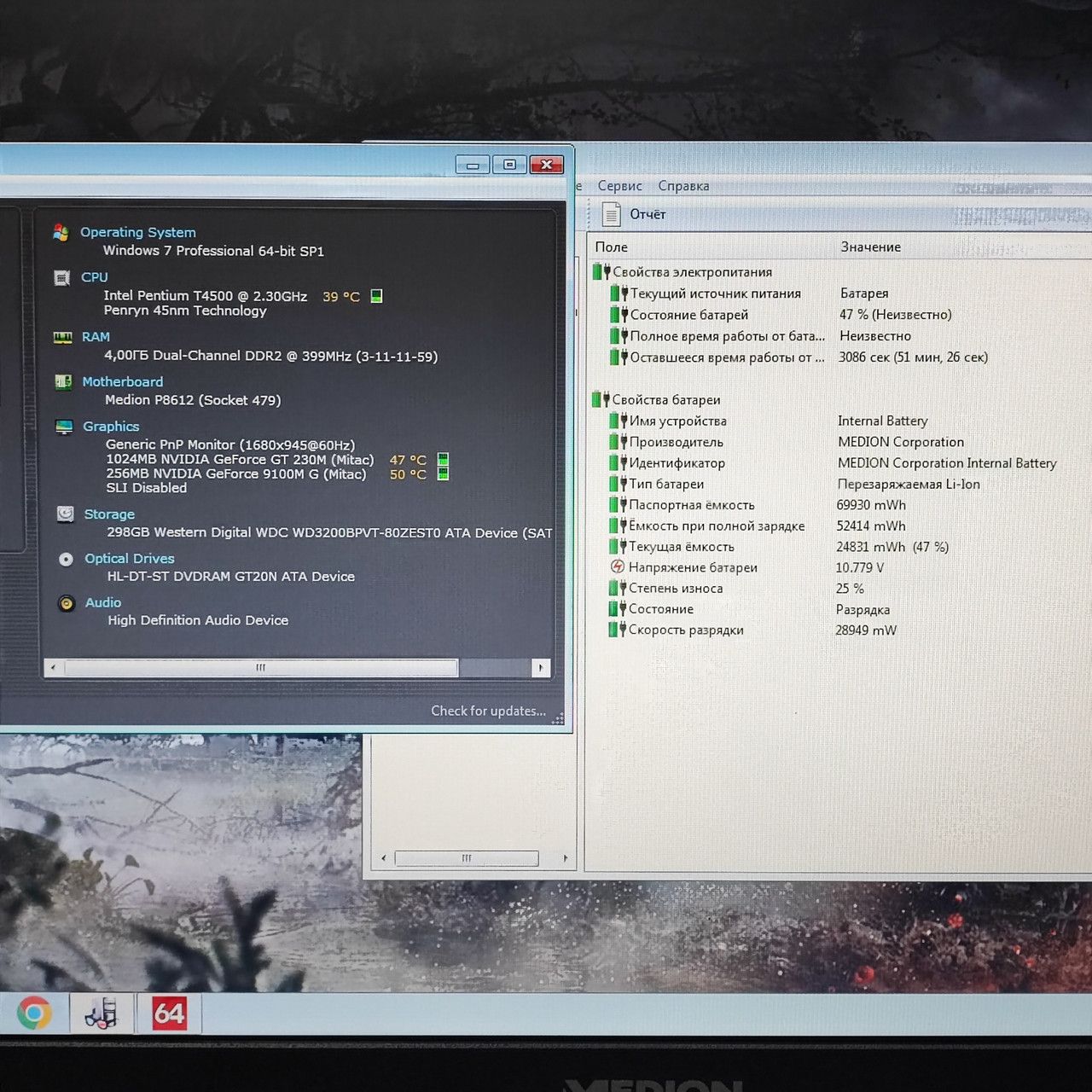The width and height of the screenshot is (1092, 1092).
Task: Open the Справка menu
Action: pyautogui.click(x=683, y=186)
